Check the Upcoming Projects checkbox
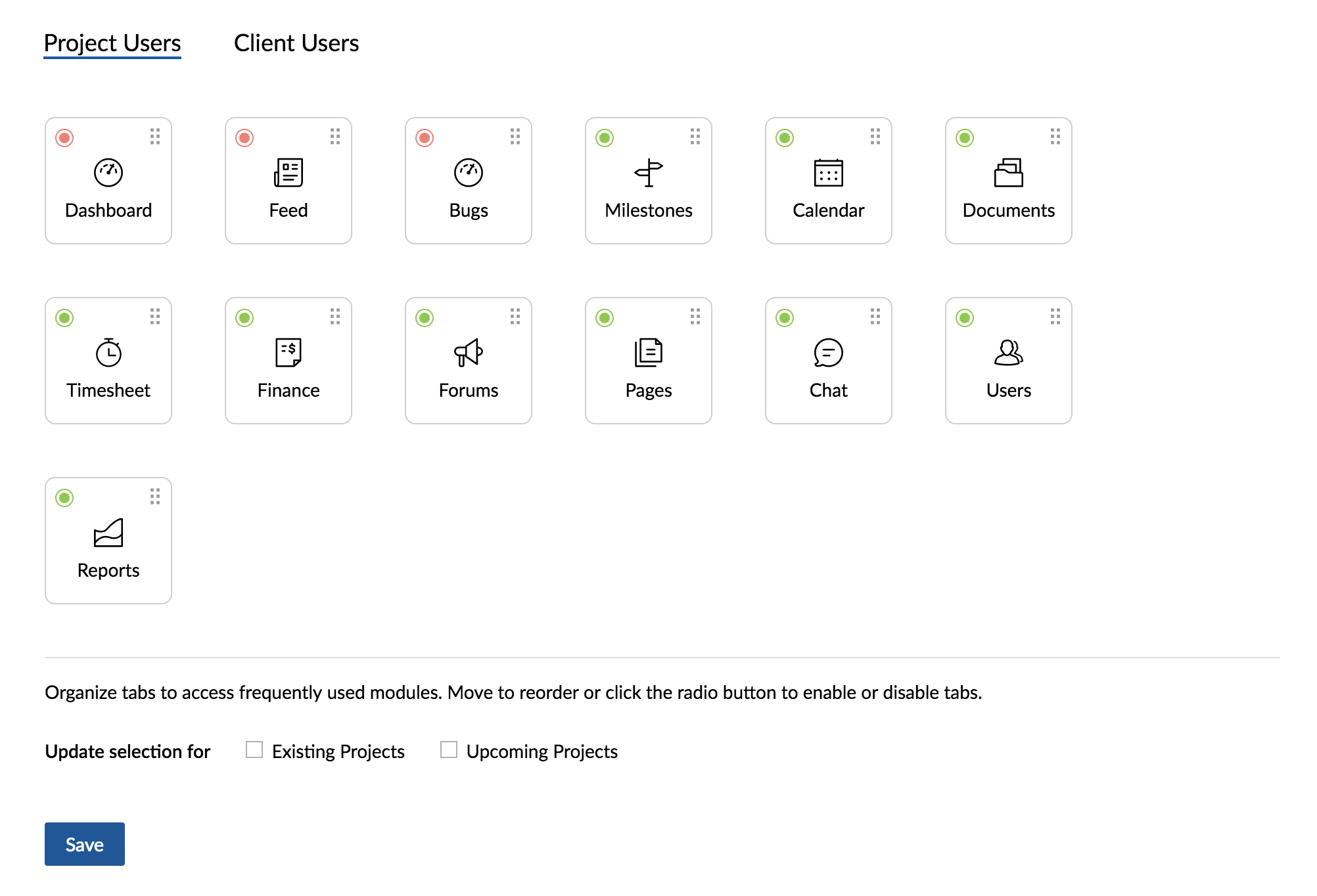Screen dimensions: 1317x896 coord(449,750)
